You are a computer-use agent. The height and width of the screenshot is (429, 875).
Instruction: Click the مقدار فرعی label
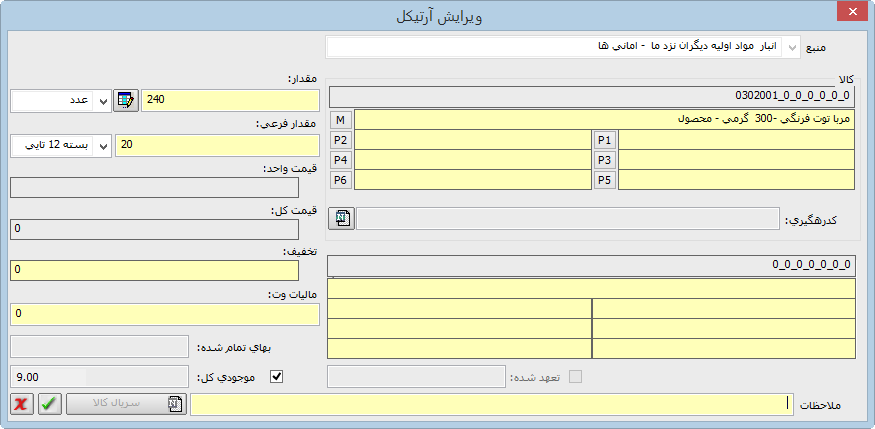[287, 125]
